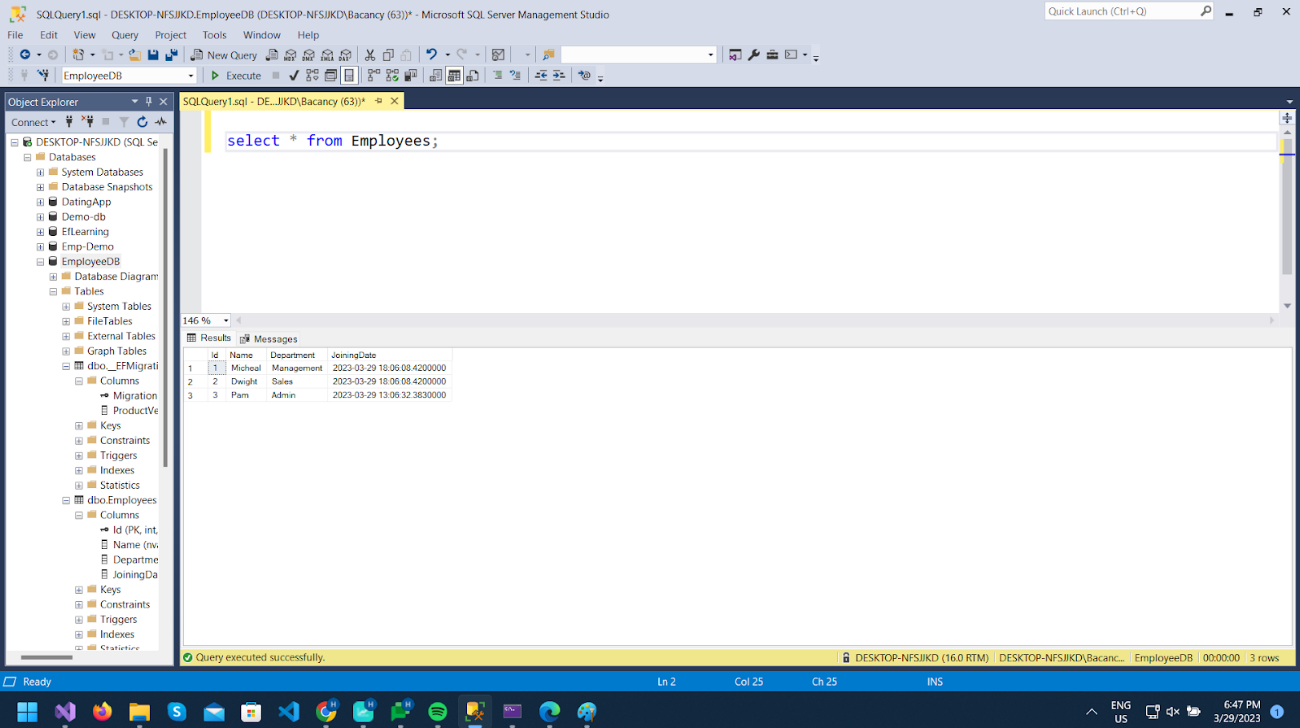Parse the query using the checkmark icon
The height and width of the screenshot is (728, 1300).
coord(294,75)
